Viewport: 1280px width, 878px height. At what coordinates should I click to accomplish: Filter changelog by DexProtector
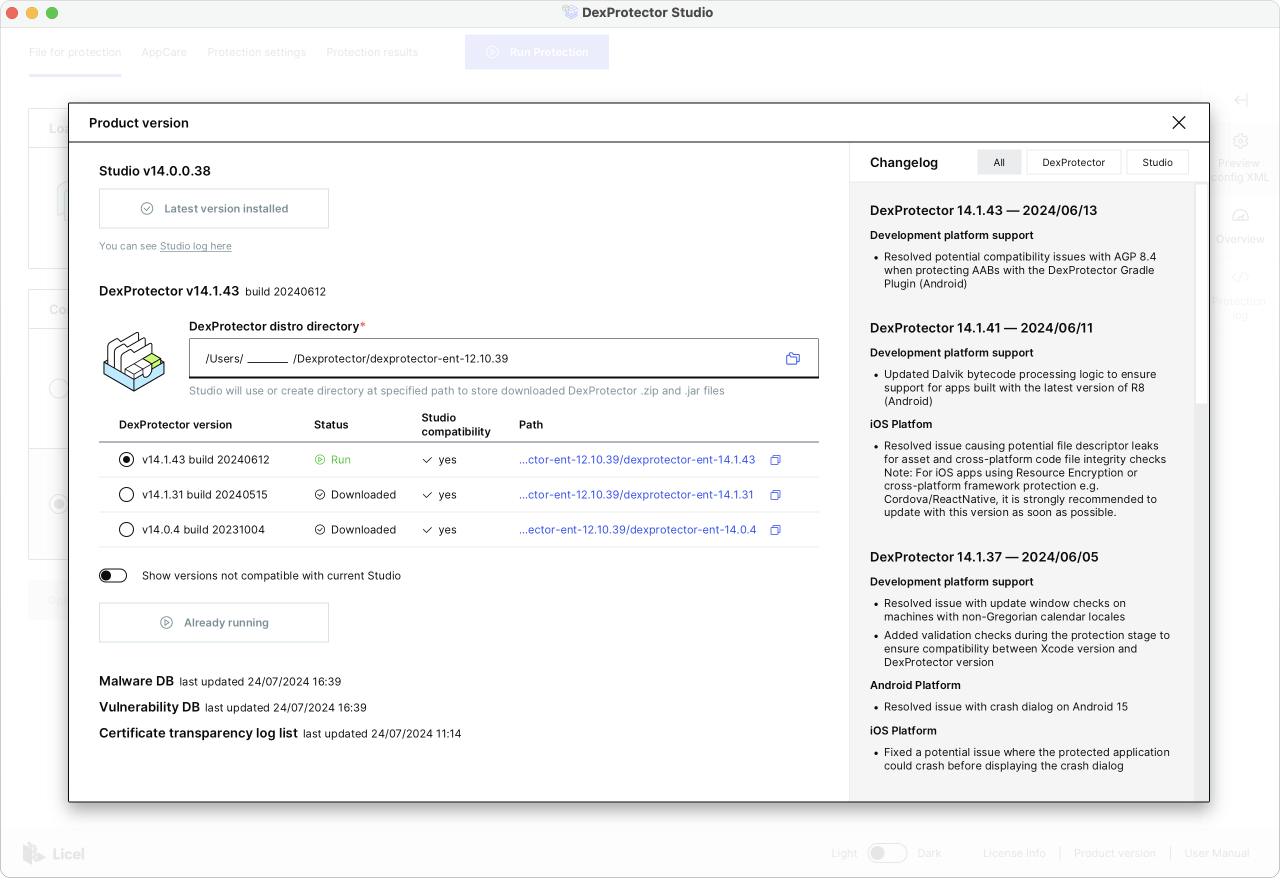(1074, 162)
